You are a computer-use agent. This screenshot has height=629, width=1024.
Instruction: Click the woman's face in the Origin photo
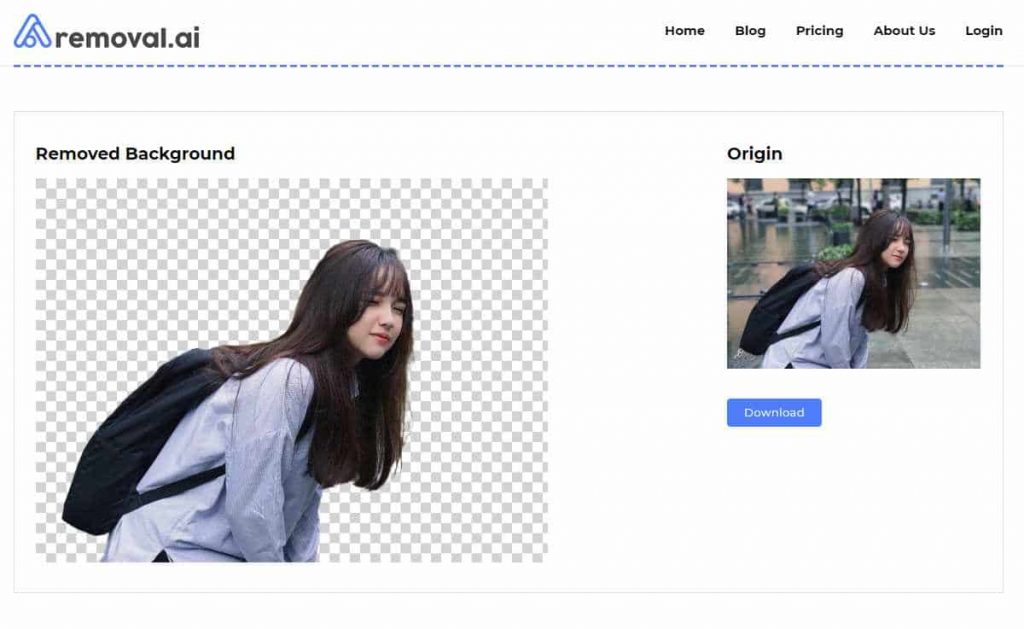tap(894, 250)
